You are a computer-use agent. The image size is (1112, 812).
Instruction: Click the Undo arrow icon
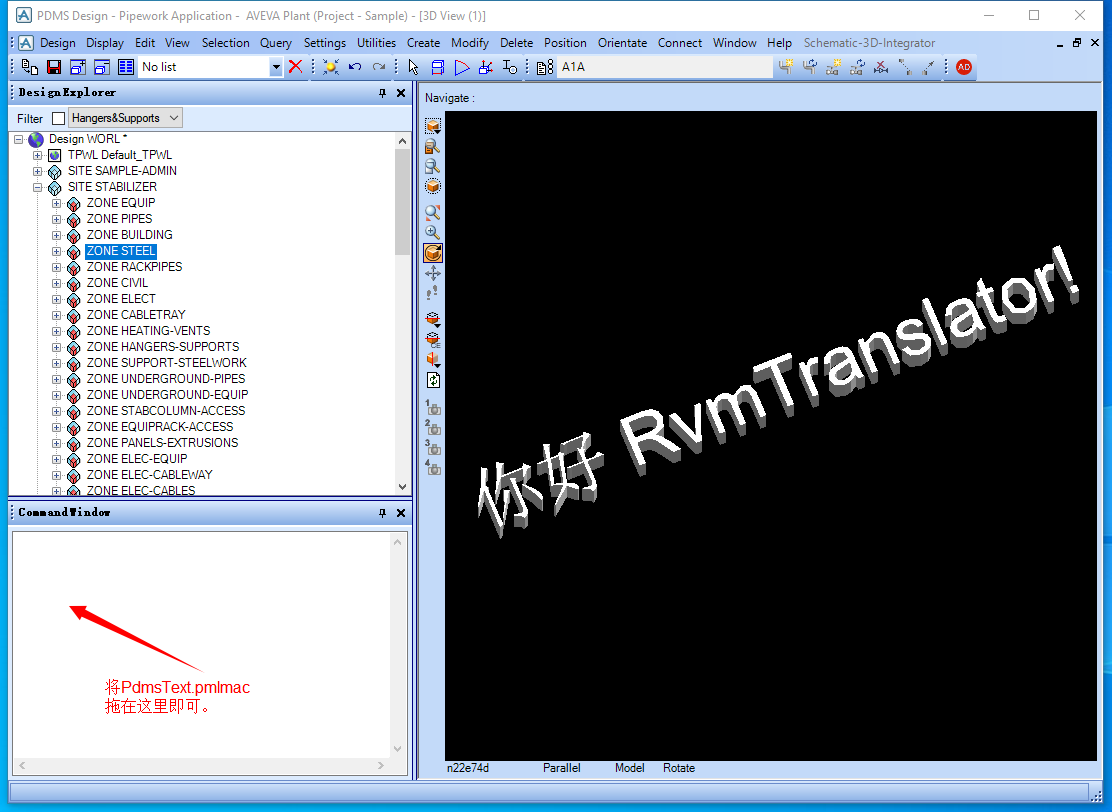(355, 67)
